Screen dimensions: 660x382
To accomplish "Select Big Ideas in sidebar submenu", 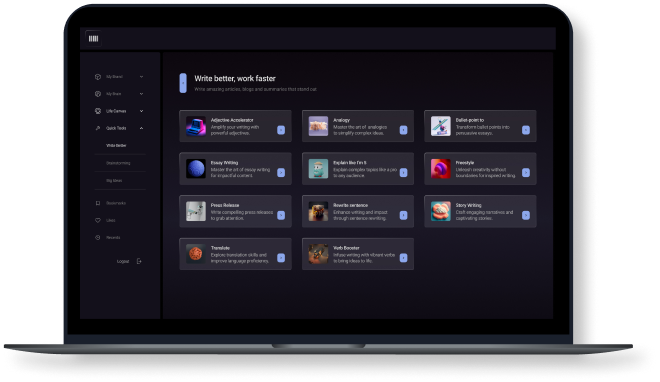I will point(114,180).
